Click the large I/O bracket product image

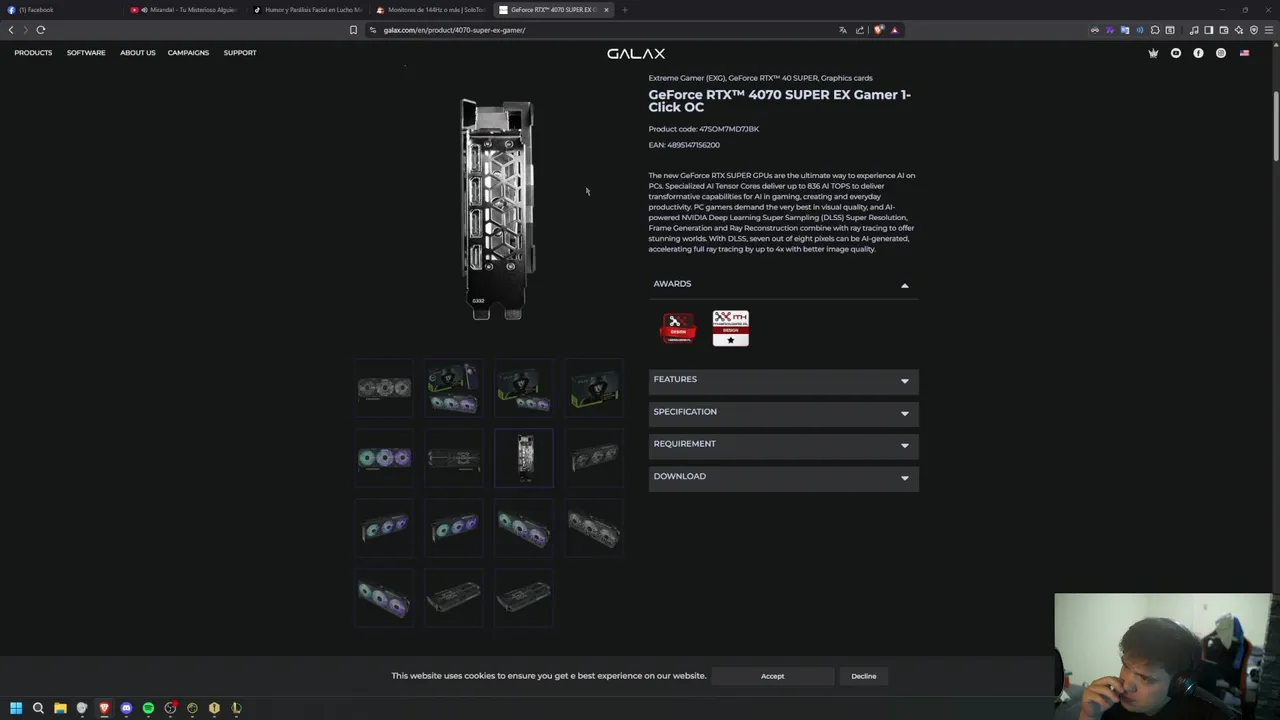tap(497, 209)
